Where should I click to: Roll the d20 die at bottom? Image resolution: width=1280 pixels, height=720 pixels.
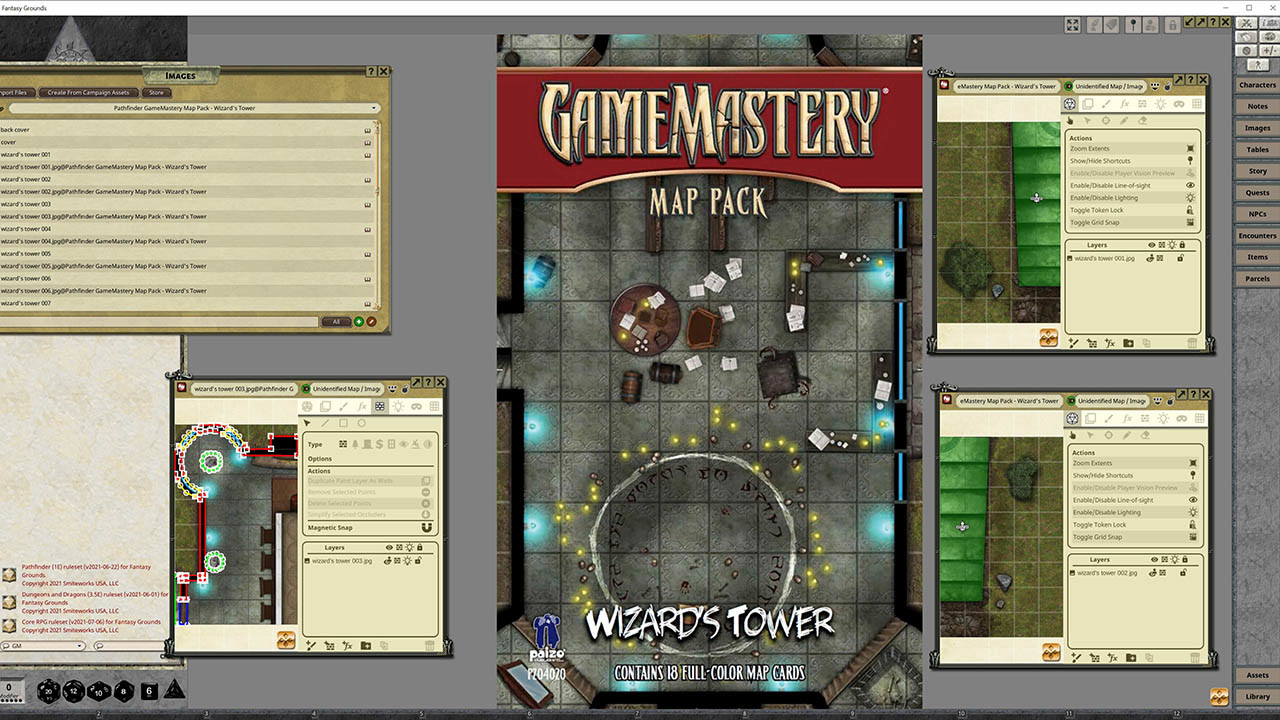[x=48, y=691]
